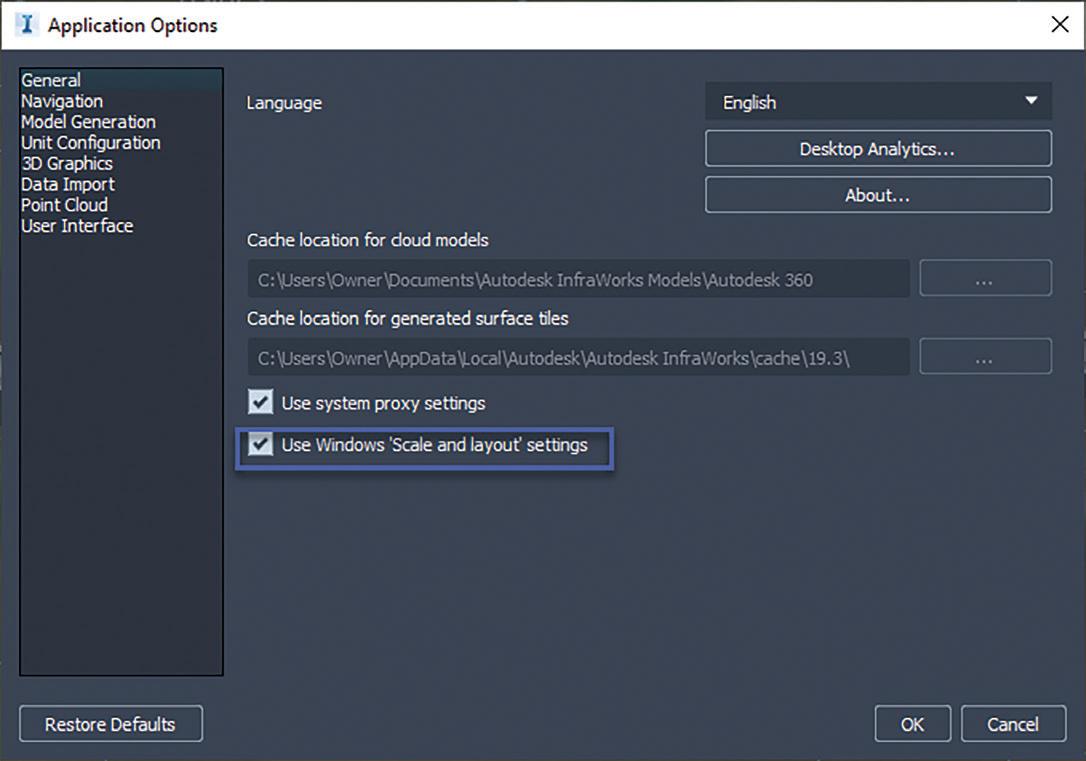Open Point Cloud settings
The image size is (1086, 761).
[64, 205]
